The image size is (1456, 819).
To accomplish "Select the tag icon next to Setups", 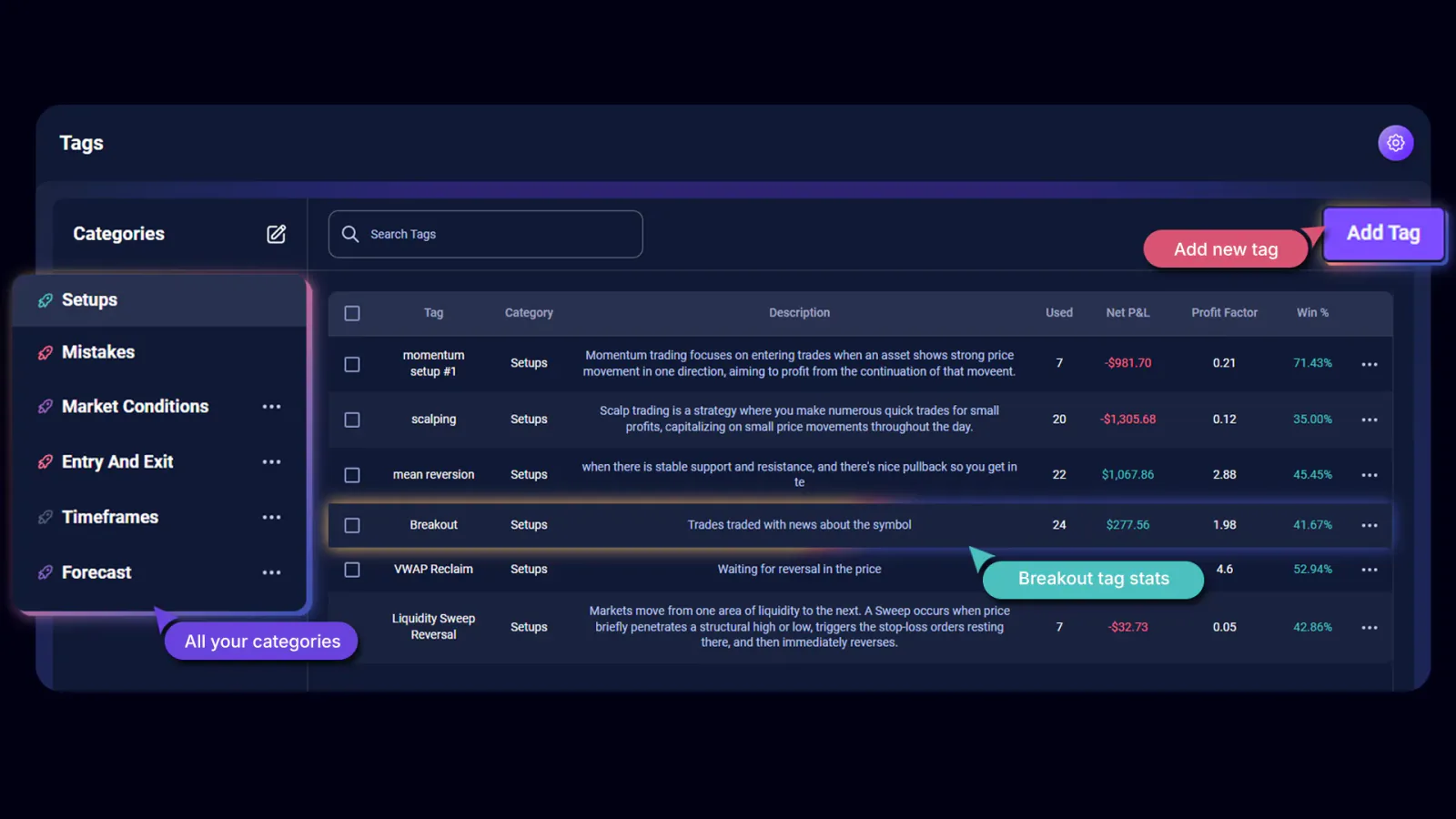I will 45,299.
